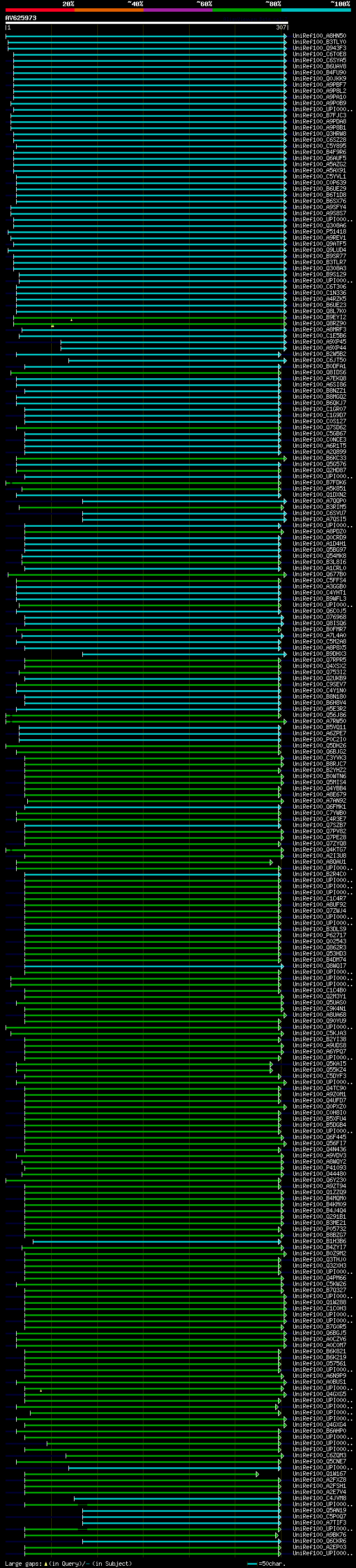Open the UniRef100_Q943F3 hit label
This screenshot has width=356, height=1568.
pos(319,48)
